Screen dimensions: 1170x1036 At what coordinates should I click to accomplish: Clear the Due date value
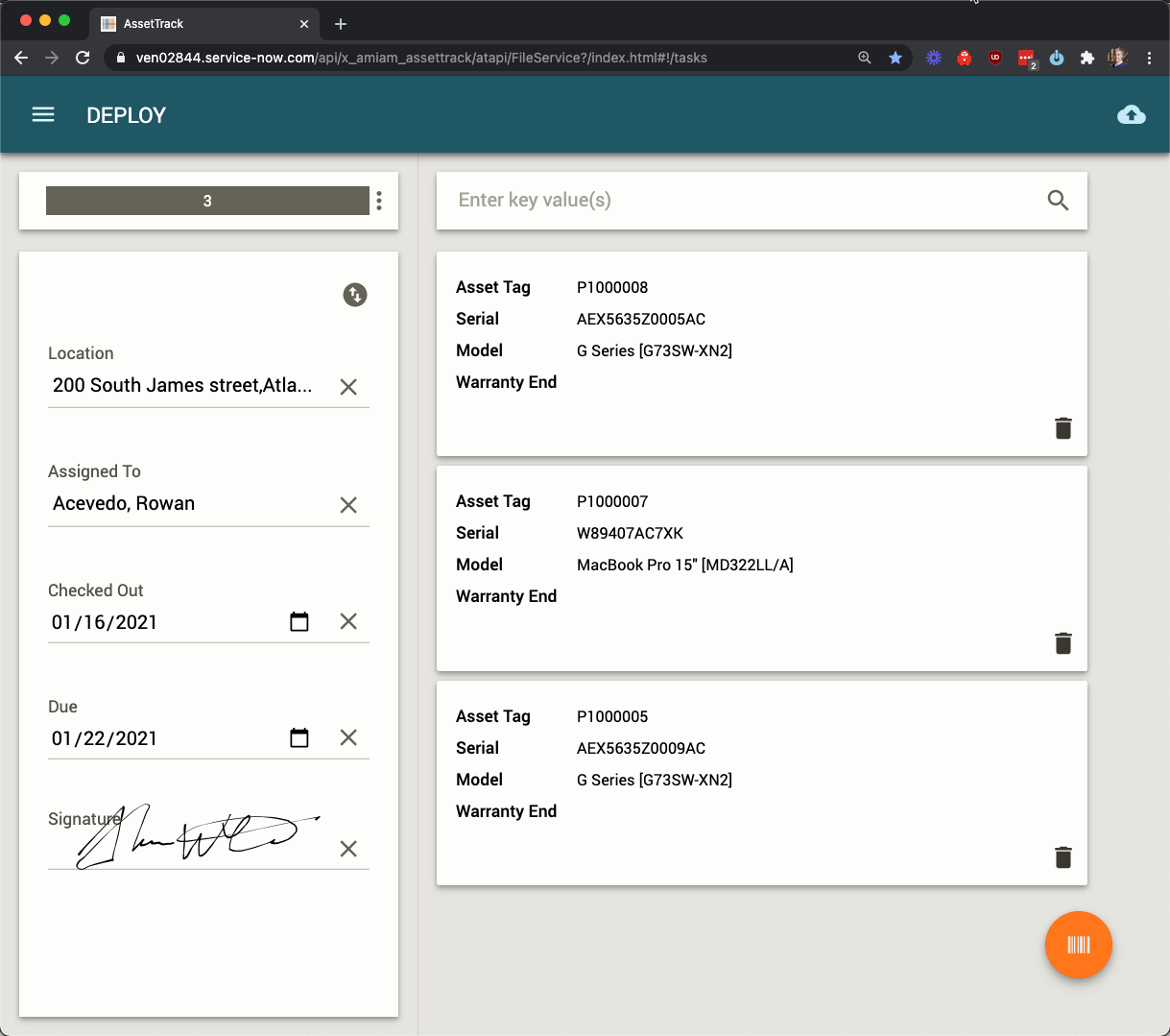coord(348,738)
